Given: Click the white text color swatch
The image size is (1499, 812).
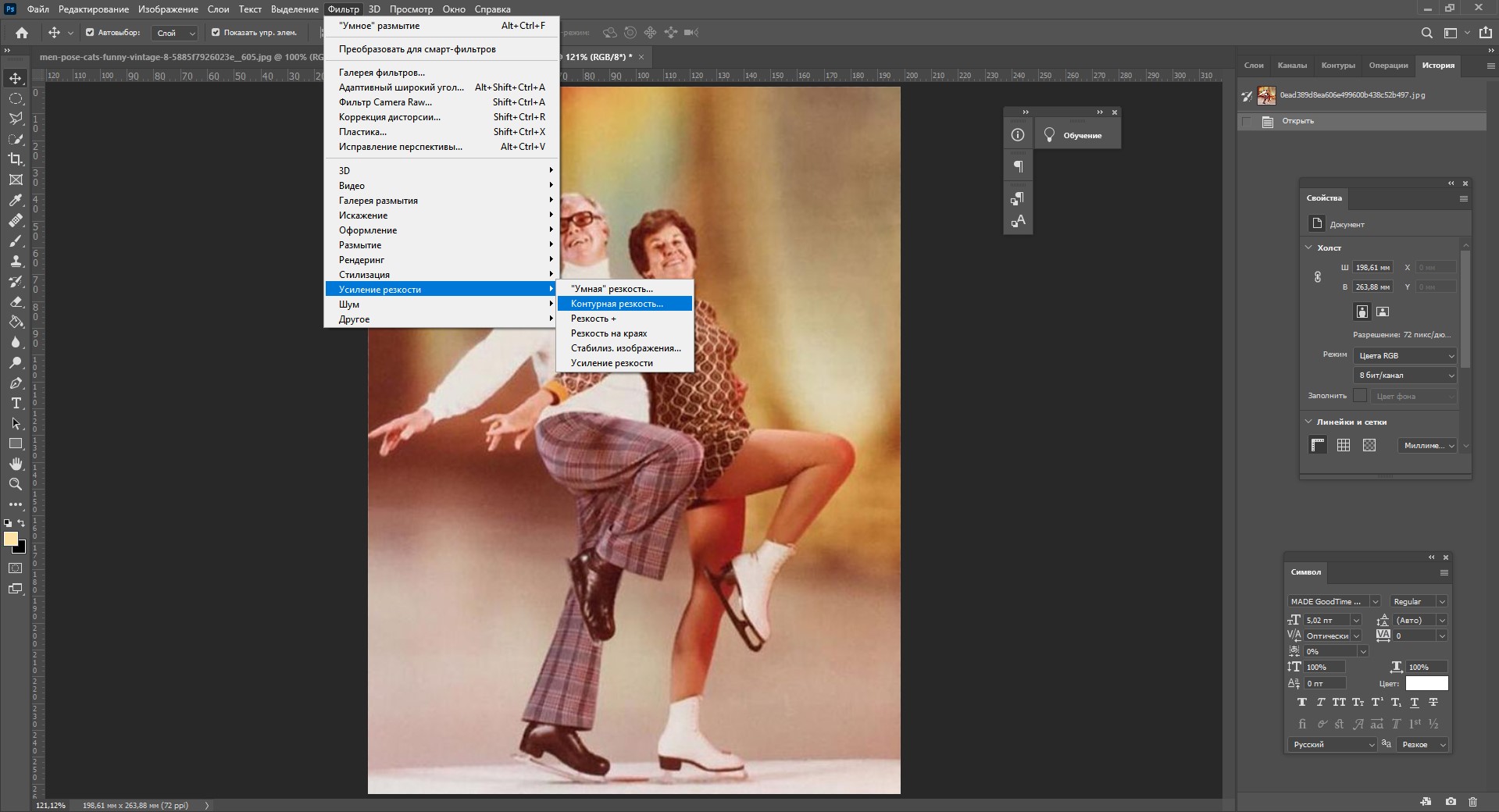Looking at the screenshot, I should tap(1426, 683).
